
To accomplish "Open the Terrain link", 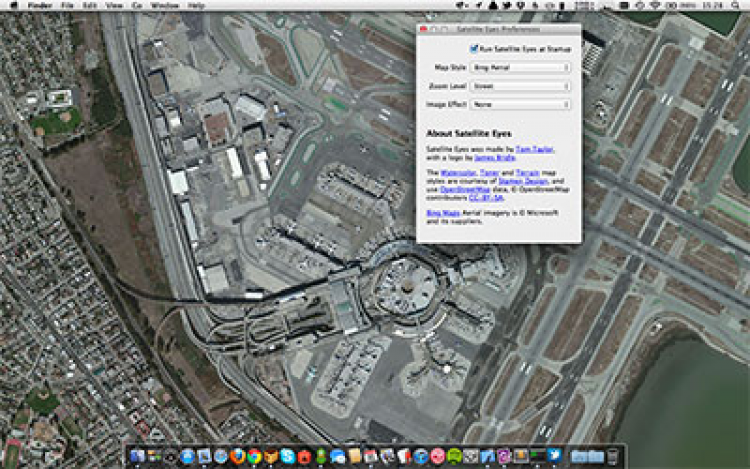I will 528,173.
